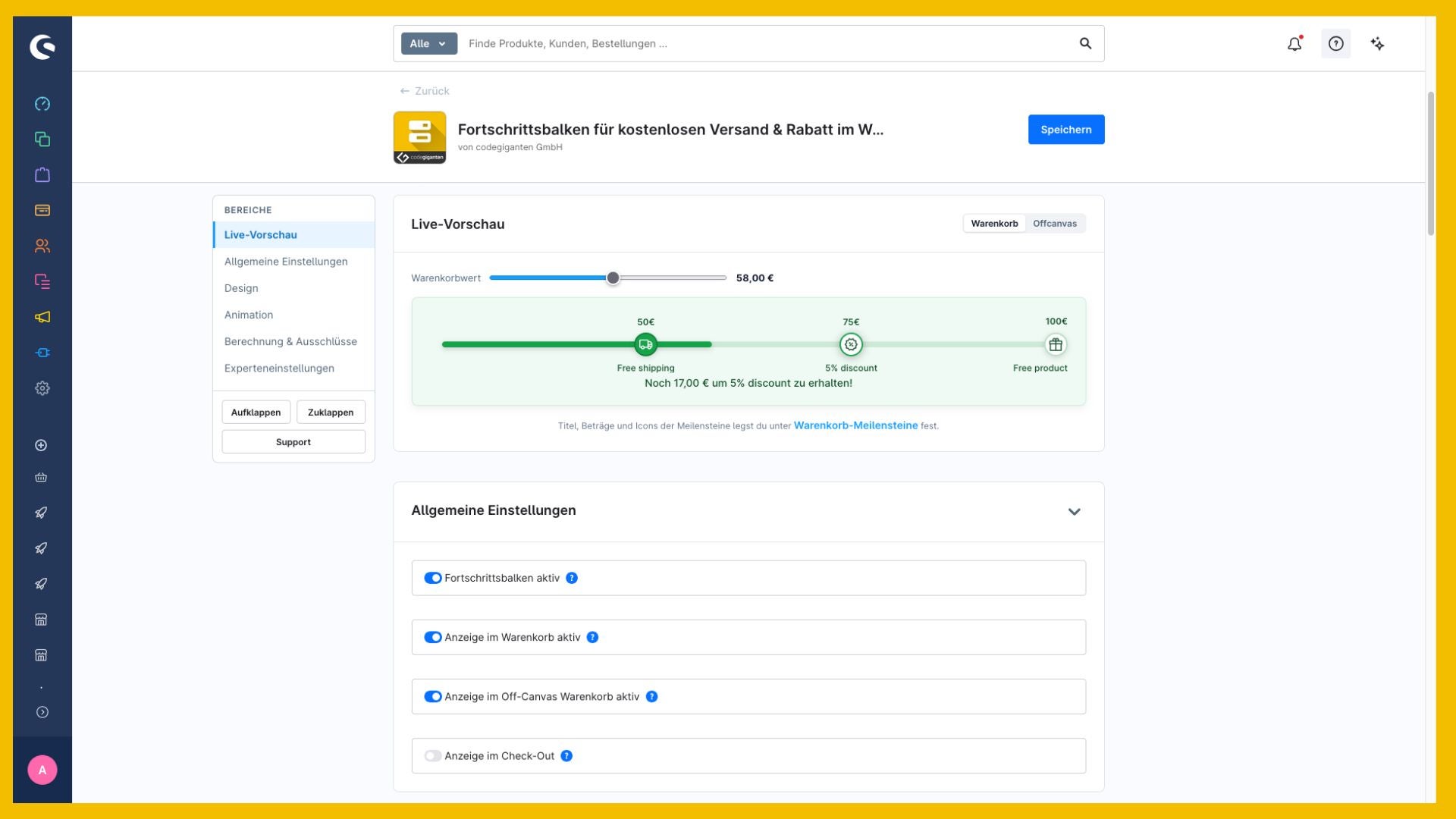The width and height of the screenshot is (1456, 819).
Task: Toggle the Fortschrittsbalken aktiv switch
Action: tap(432, 578)
